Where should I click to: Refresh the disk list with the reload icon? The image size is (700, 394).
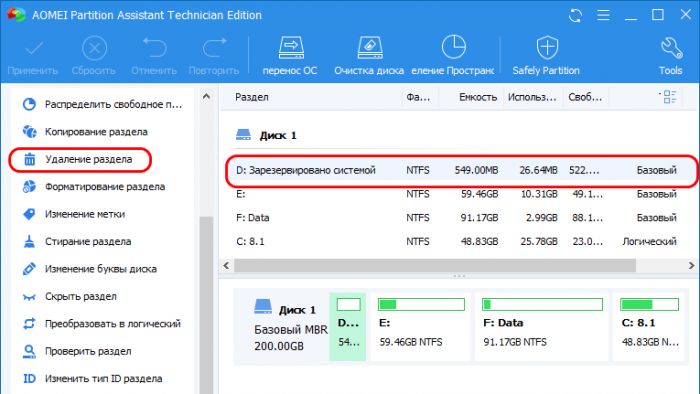coord(575,16)
